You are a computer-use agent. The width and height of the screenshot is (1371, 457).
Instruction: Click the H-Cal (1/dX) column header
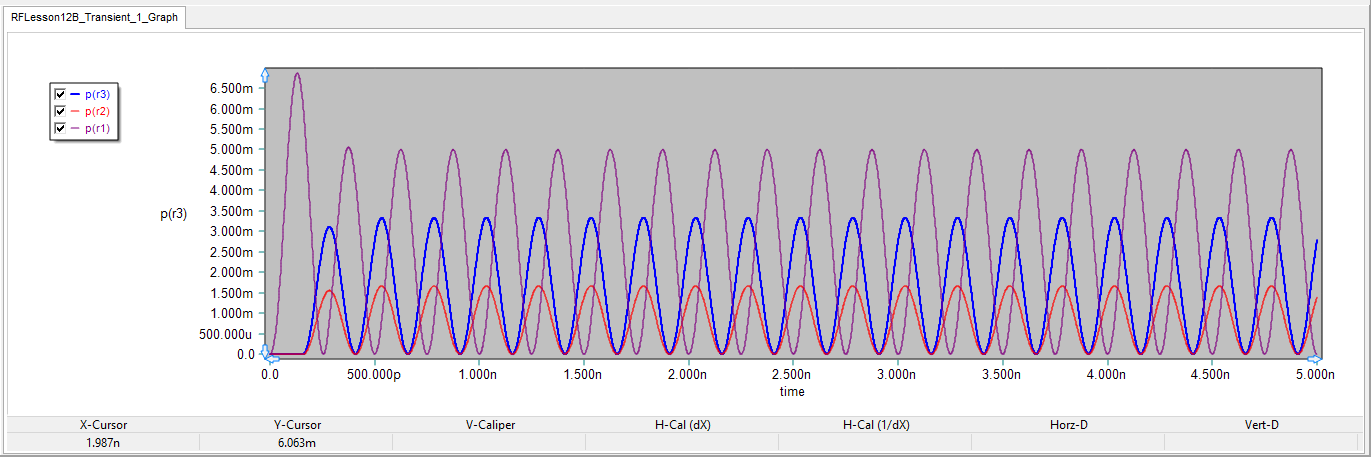pos(875,425)
